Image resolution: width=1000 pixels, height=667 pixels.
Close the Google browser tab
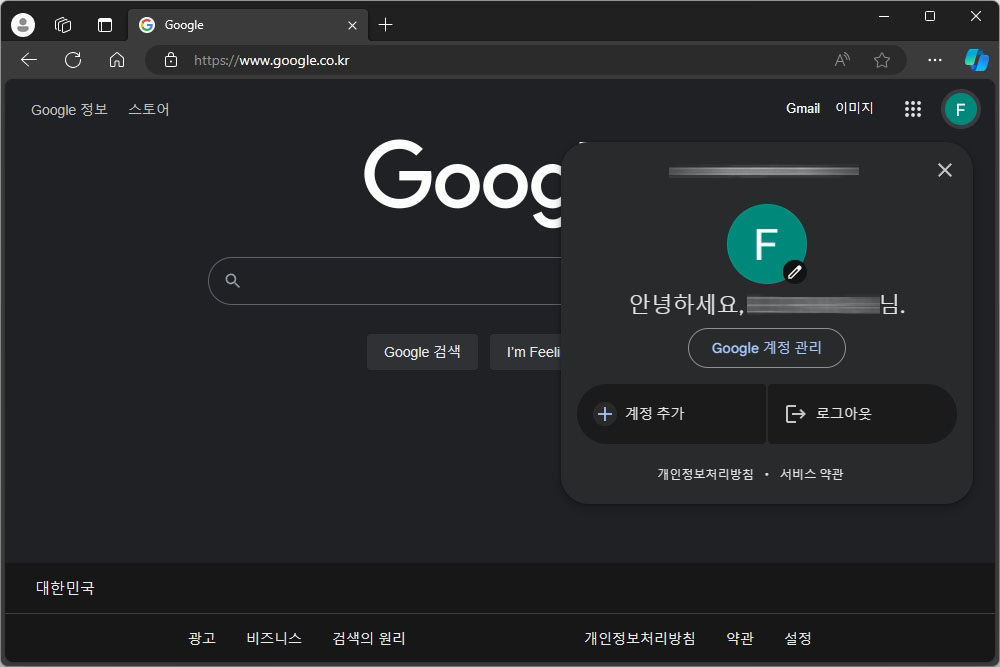352,25
